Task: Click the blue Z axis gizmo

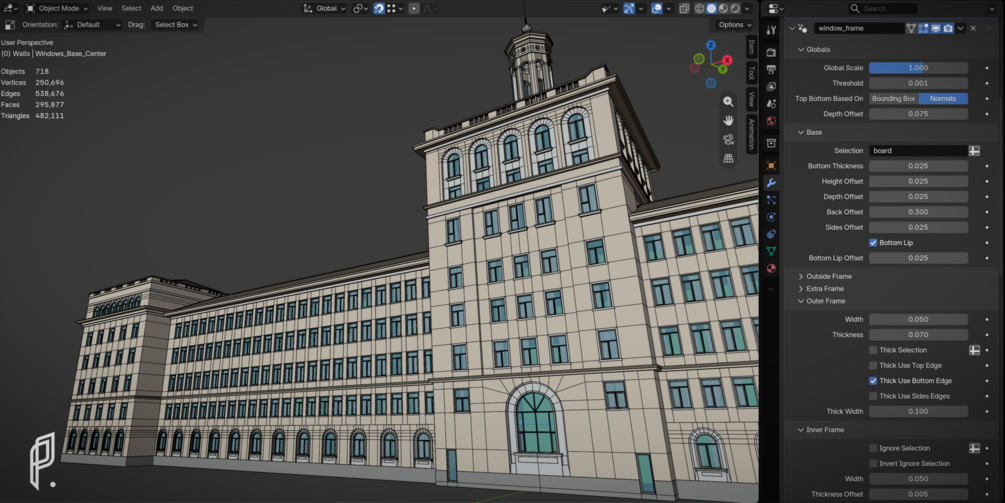Action: coord(711,45)
